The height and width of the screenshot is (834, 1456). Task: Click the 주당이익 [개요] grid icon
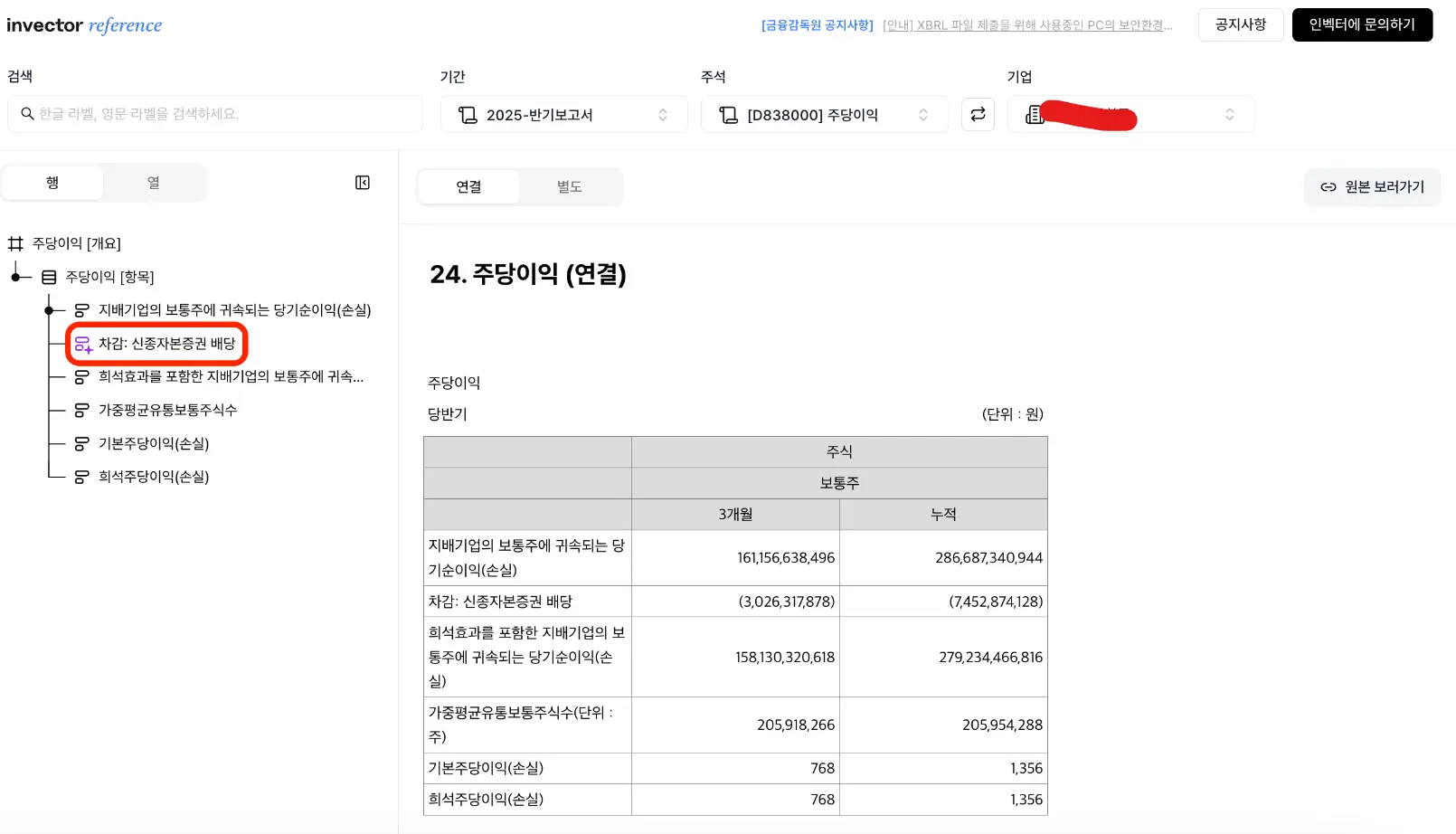(x=15, y=243)
